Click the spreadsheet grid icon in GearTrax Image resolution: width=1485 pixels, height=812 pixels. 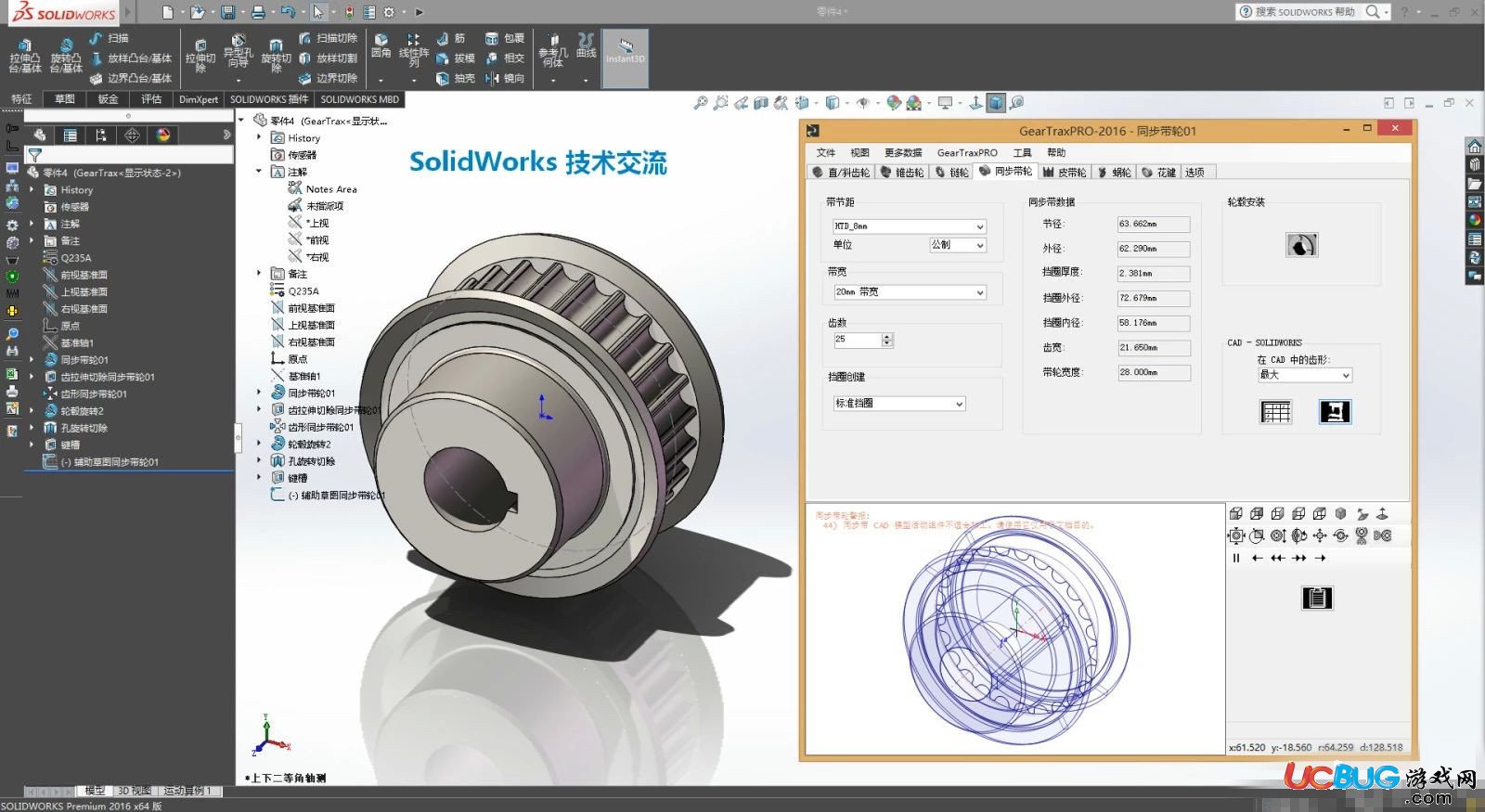click(x=1275, y=411)
